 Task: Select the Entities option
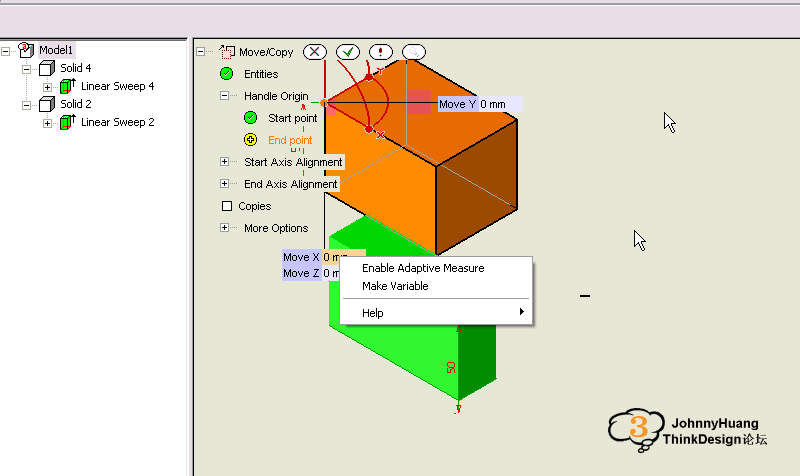click(261, 74)
